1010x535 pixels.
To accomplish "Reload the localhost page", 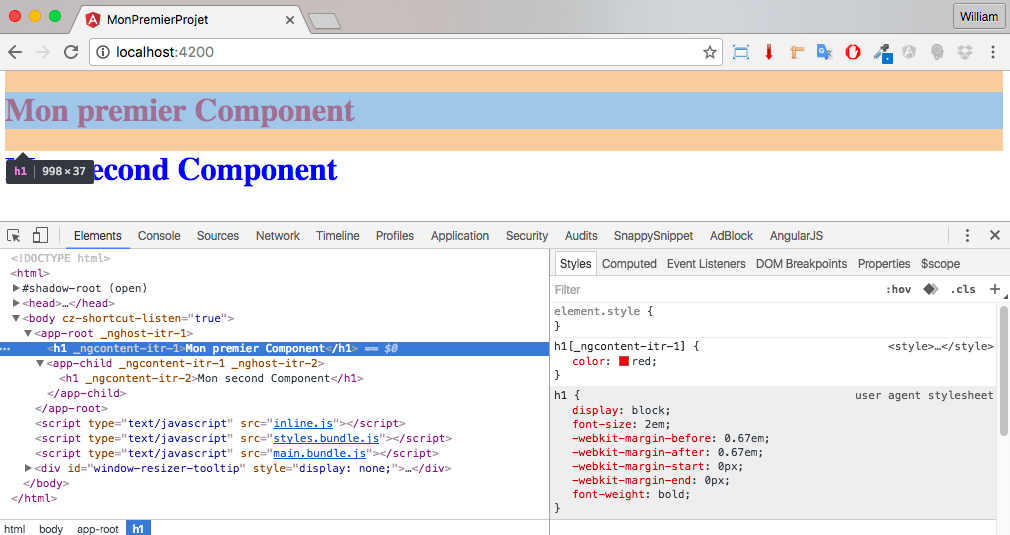I will point(71,52).
